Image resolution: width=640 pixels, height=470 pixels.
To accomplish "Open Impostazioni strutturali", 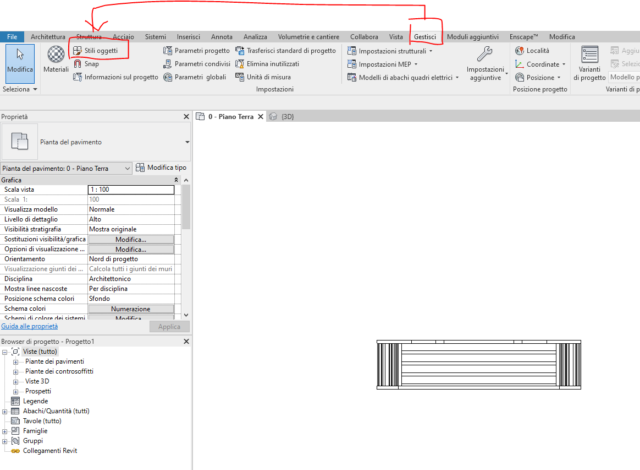I will 389,51.
